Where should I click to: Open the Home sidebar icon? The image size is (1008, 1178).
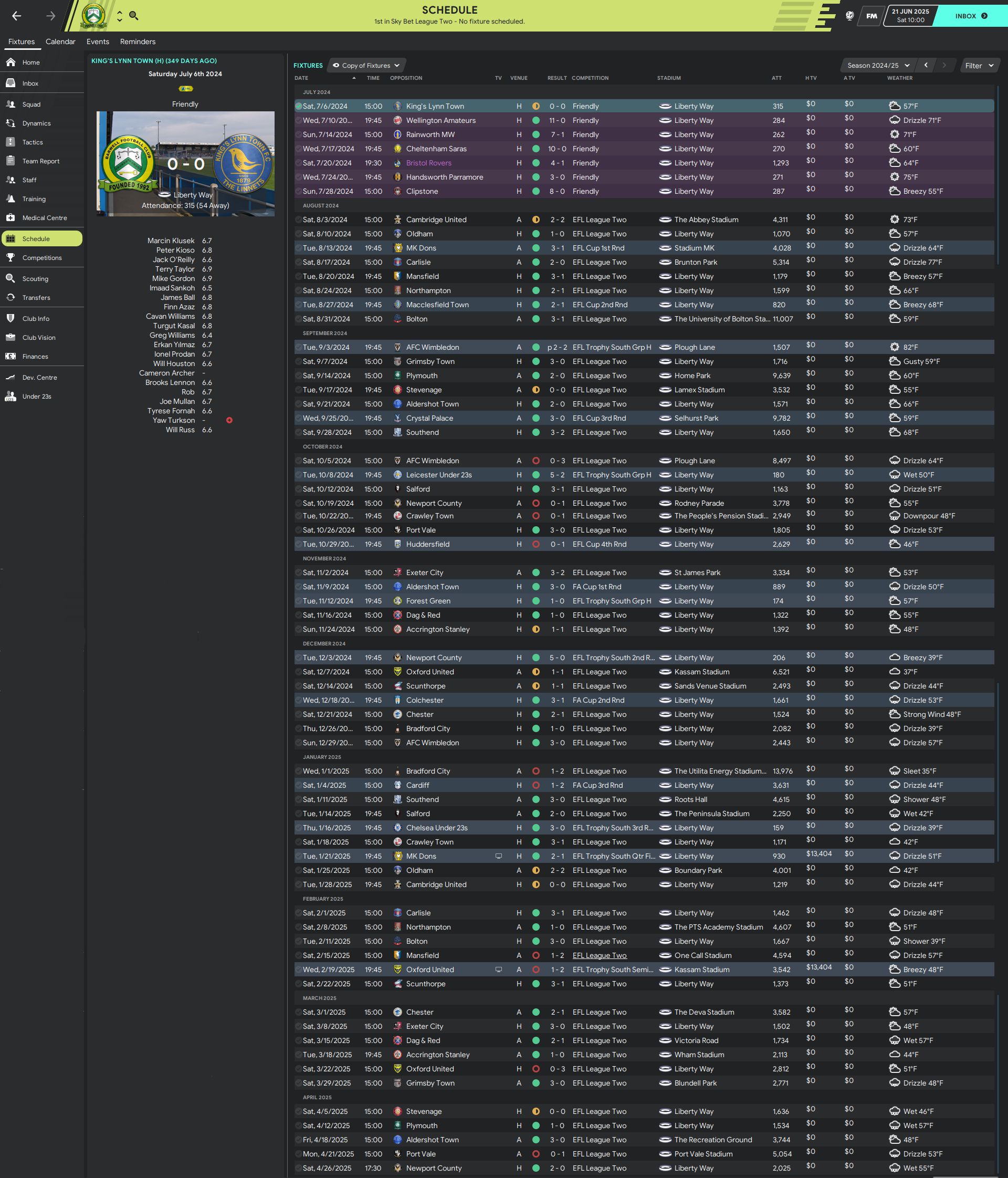10,62
